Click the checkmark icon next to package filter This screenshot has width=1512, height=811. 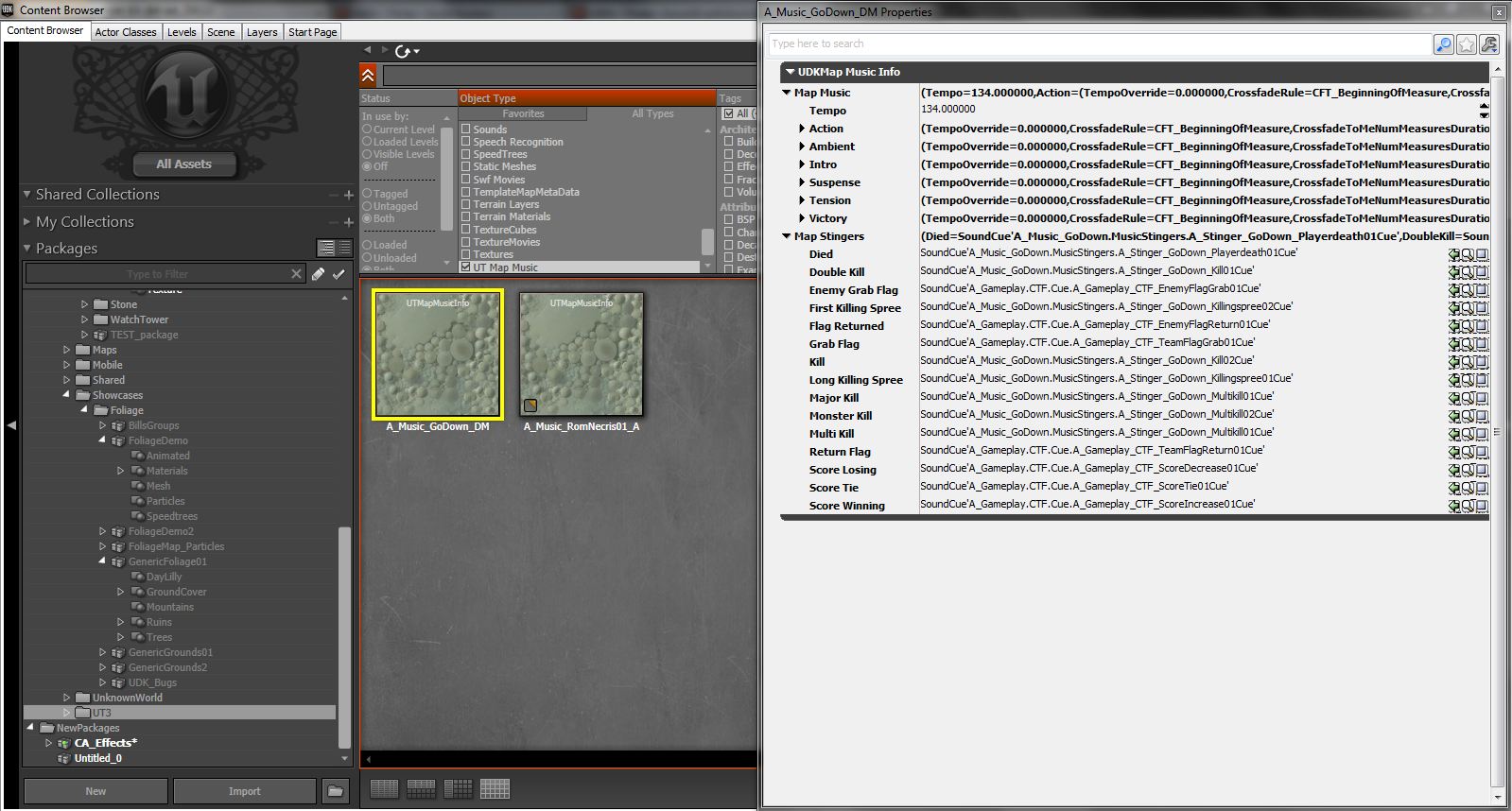pyautogui.click(x=339, y=274)
